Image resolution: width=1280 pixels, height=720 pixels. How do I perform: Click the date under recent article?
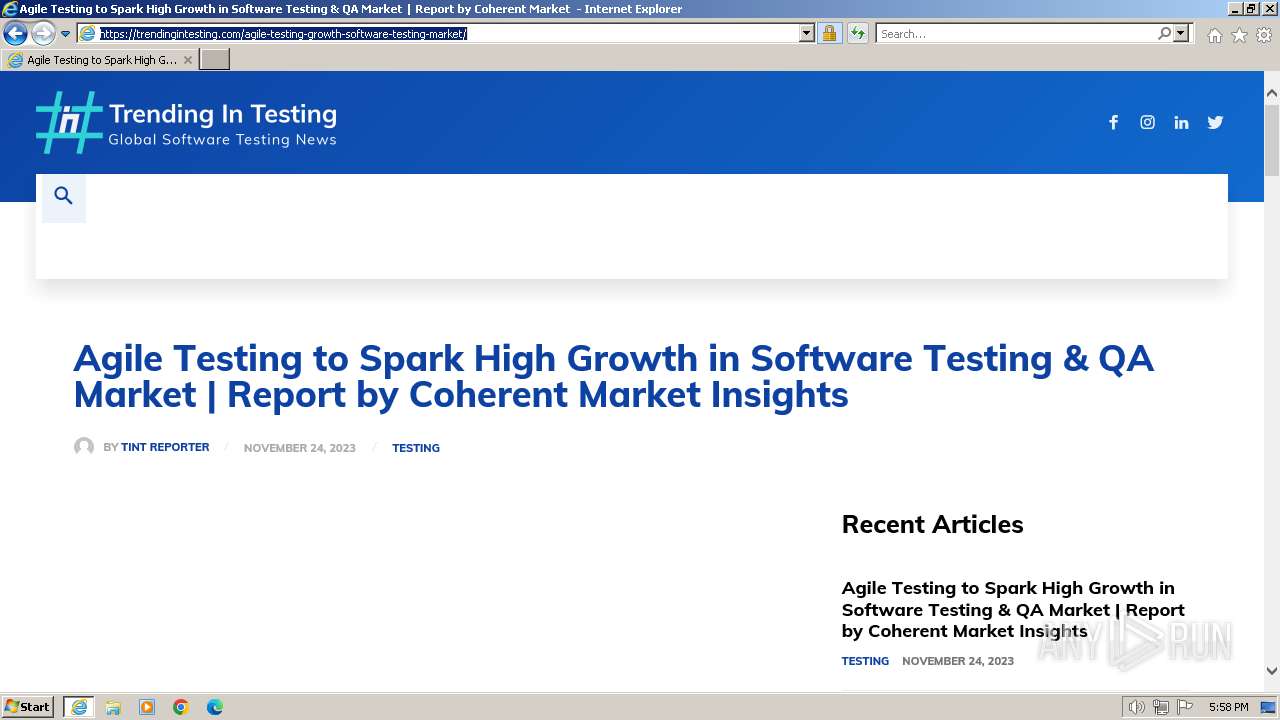click(958, 661)
